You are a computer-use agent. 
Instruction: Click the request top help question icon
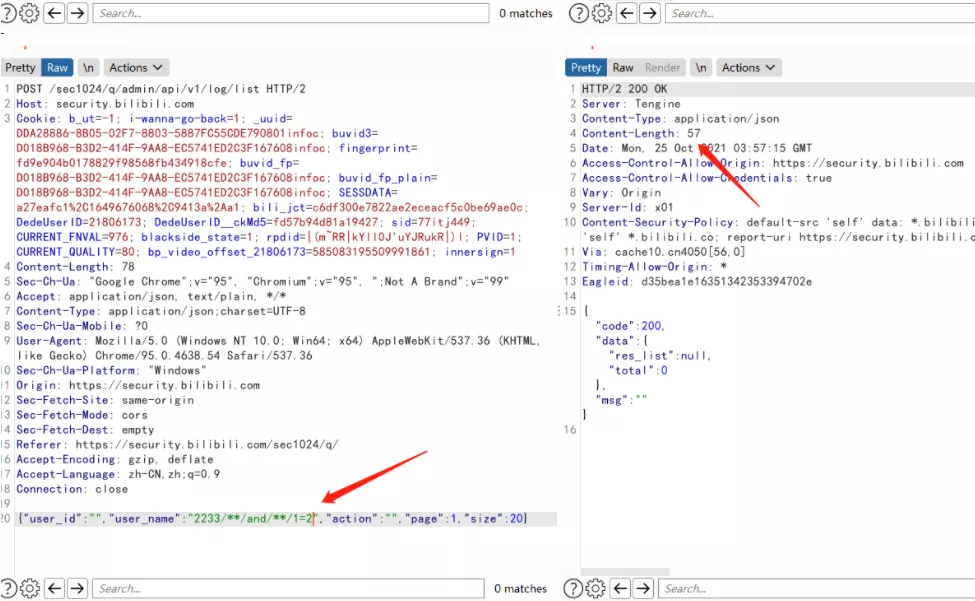click(7, 13)
